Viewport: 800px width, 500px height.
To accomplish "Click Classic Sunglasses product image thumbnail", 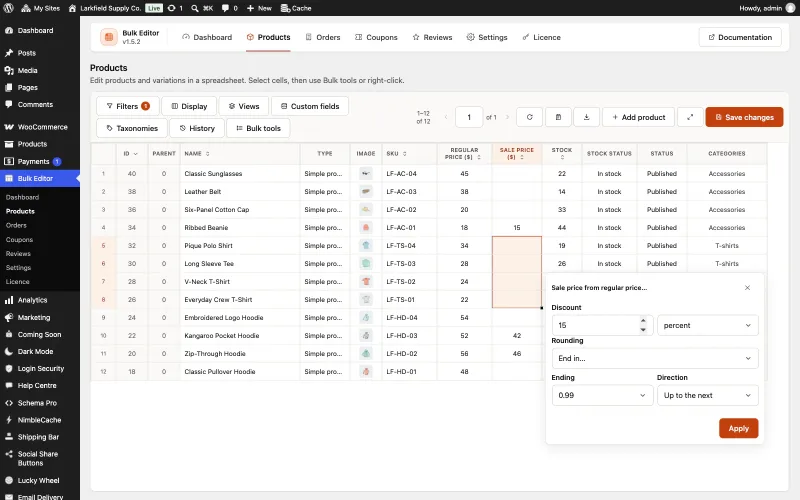I will pyautogui.click(x=366, y=174).
